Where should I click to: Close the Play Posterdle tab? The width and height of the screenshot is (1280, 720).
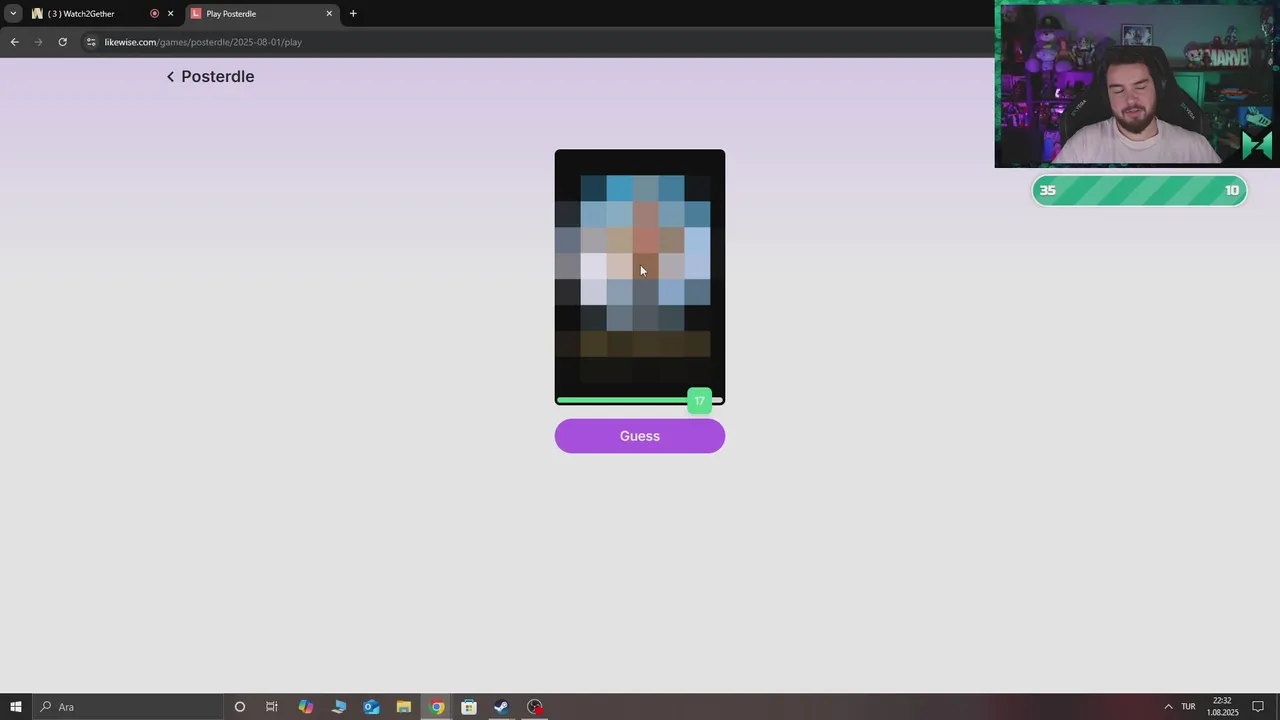tap(329, 14)
